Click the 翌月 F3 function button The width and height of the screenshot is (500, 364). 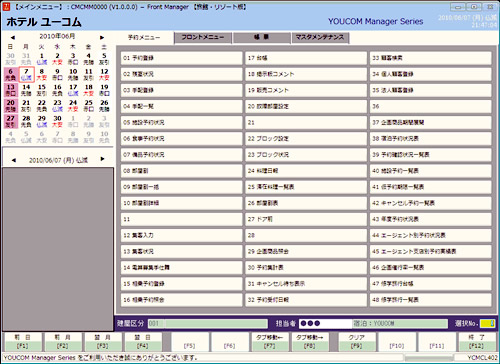(x=103, y=342)
